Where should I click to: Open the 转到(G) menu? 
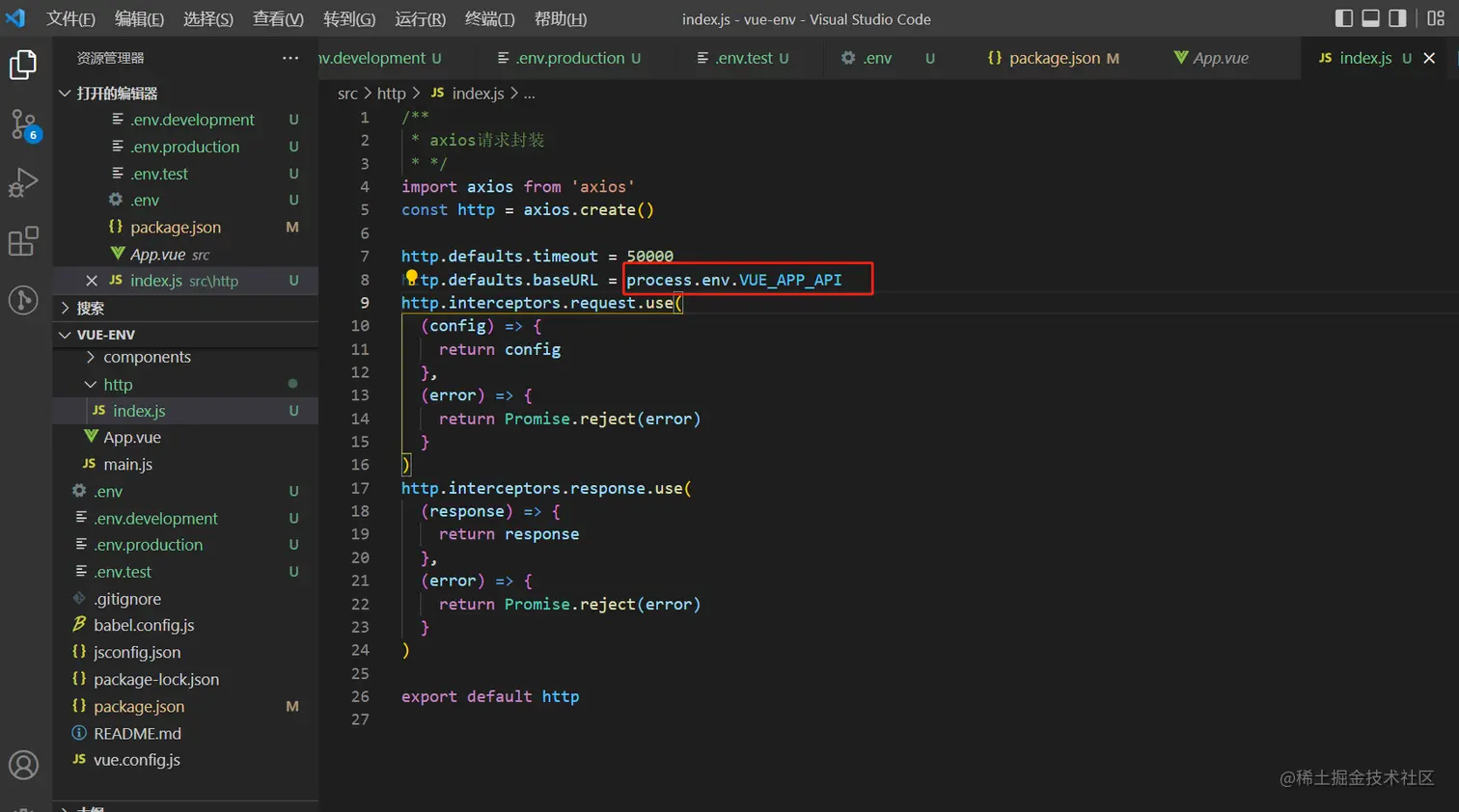(349, 18)
